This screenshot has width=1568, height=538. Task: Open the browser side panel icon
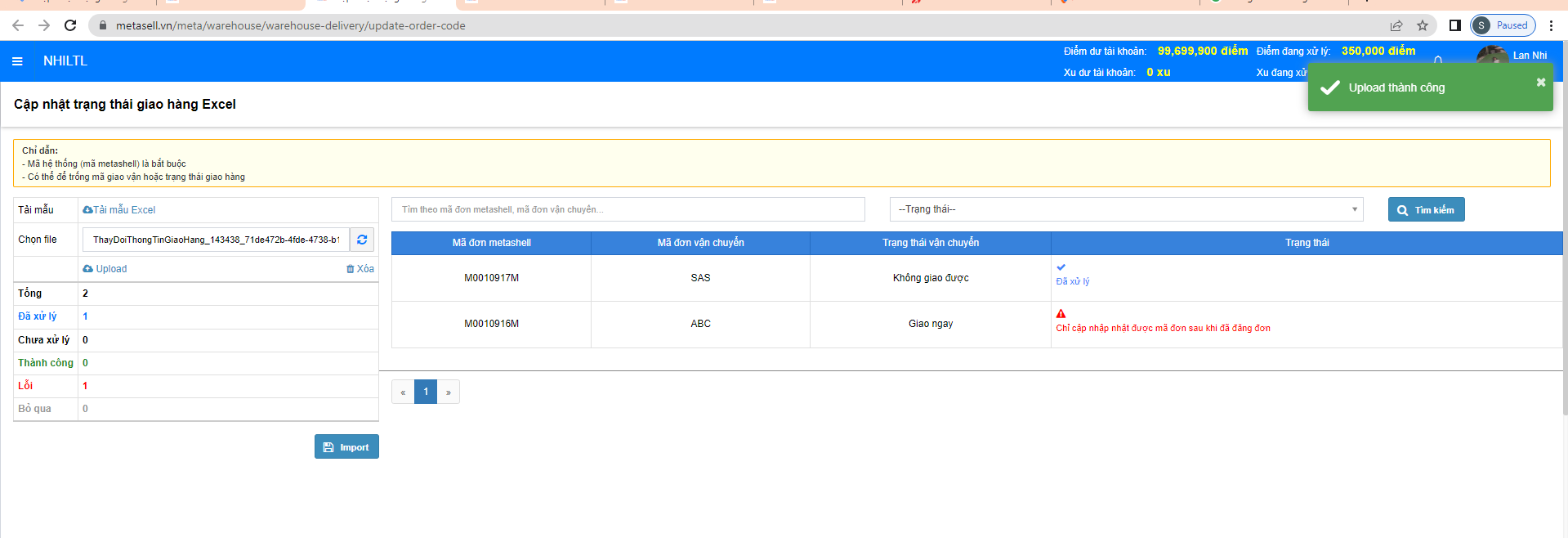1454,25
